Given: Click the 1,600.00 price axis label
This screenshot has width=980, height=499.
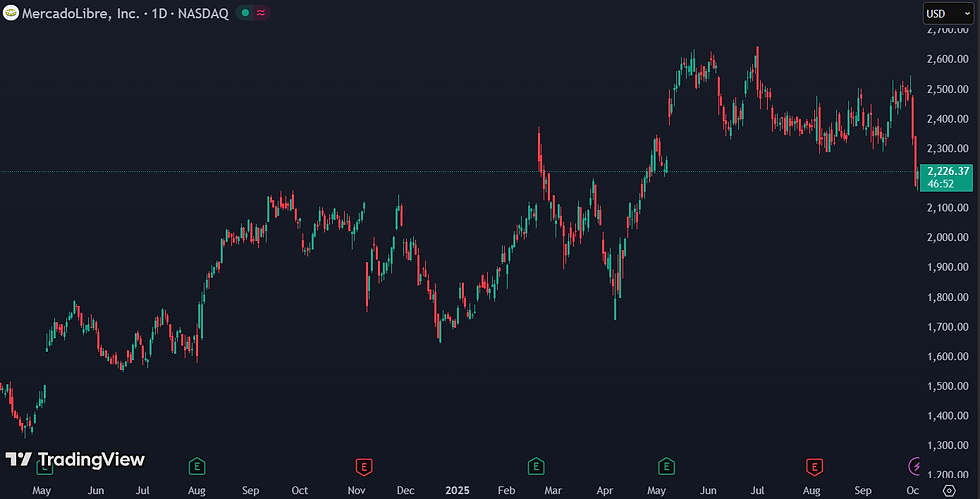Looking at the screenshot, I should pos(948,356).
